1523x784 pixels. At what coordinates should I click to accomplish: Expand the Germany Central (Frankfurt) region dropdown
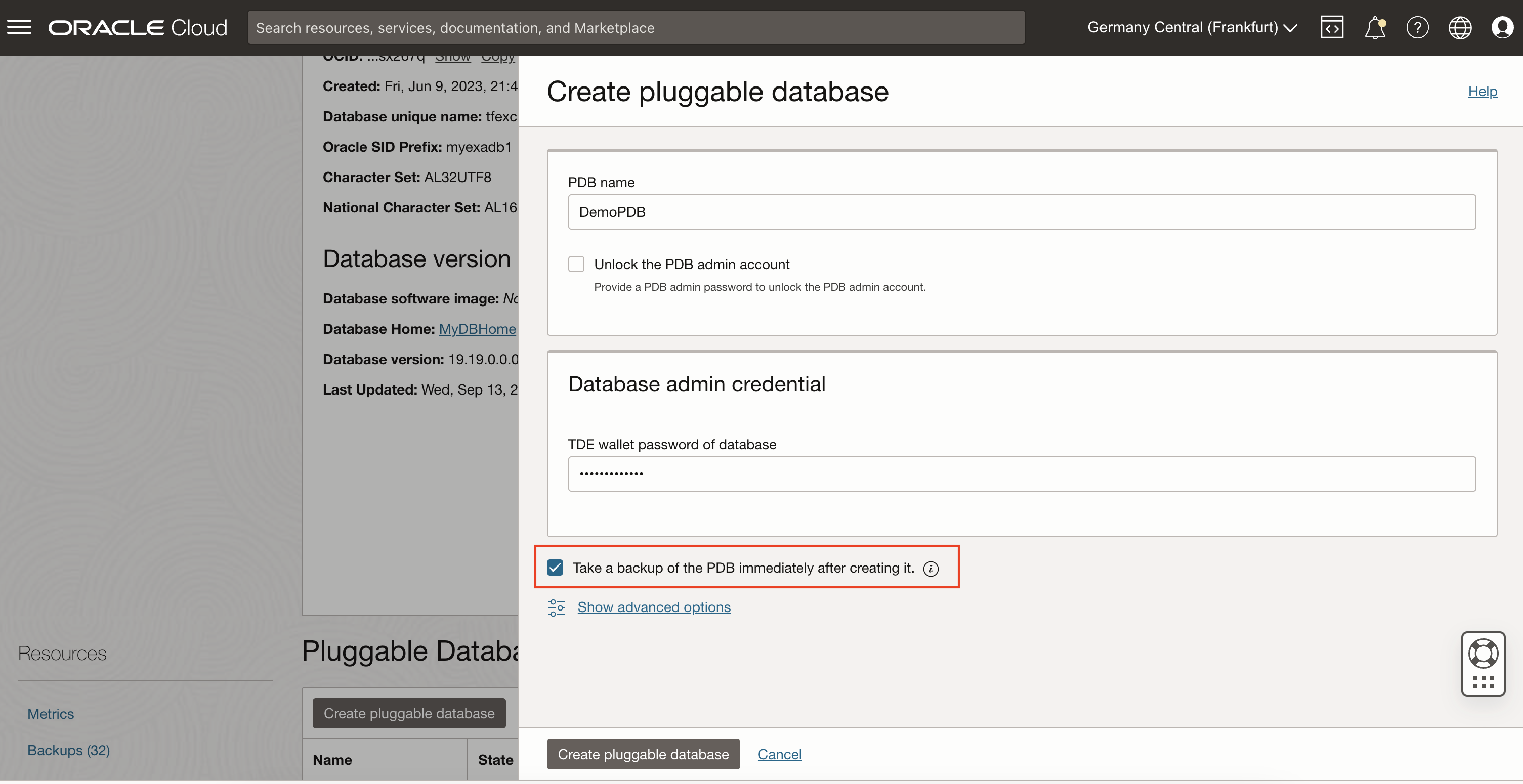click(1191, 27)
